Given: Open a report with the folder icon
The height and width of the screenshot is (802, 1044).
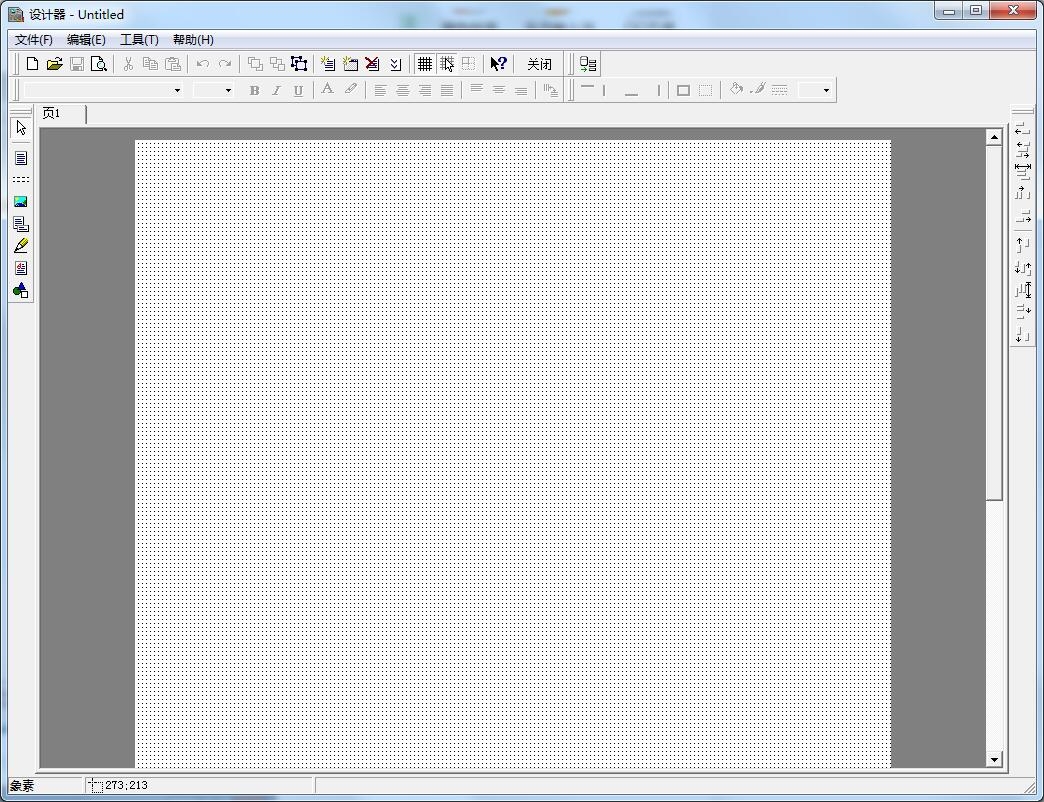Looking at the screenshot, I should point(55,64).
